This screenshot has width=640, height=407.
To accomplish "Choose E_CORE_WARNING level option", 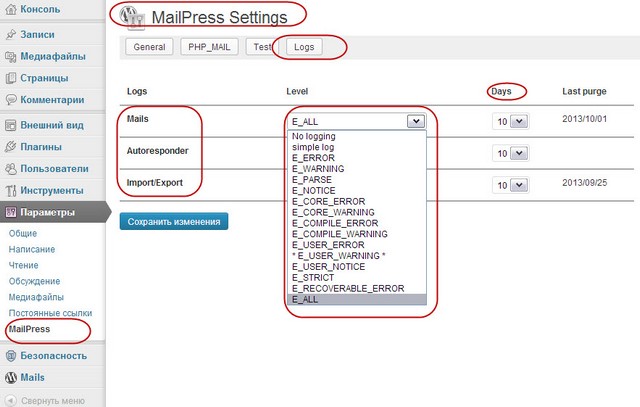I will click(x=357, y=212).
